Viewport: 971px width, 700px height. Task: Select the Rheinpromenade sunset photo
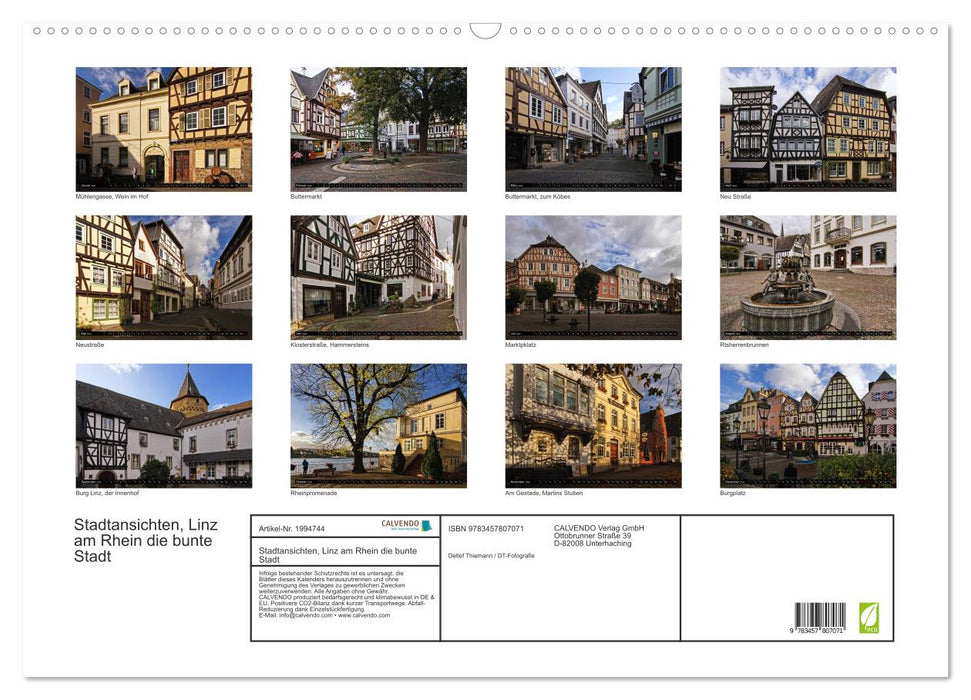[378, 425]
